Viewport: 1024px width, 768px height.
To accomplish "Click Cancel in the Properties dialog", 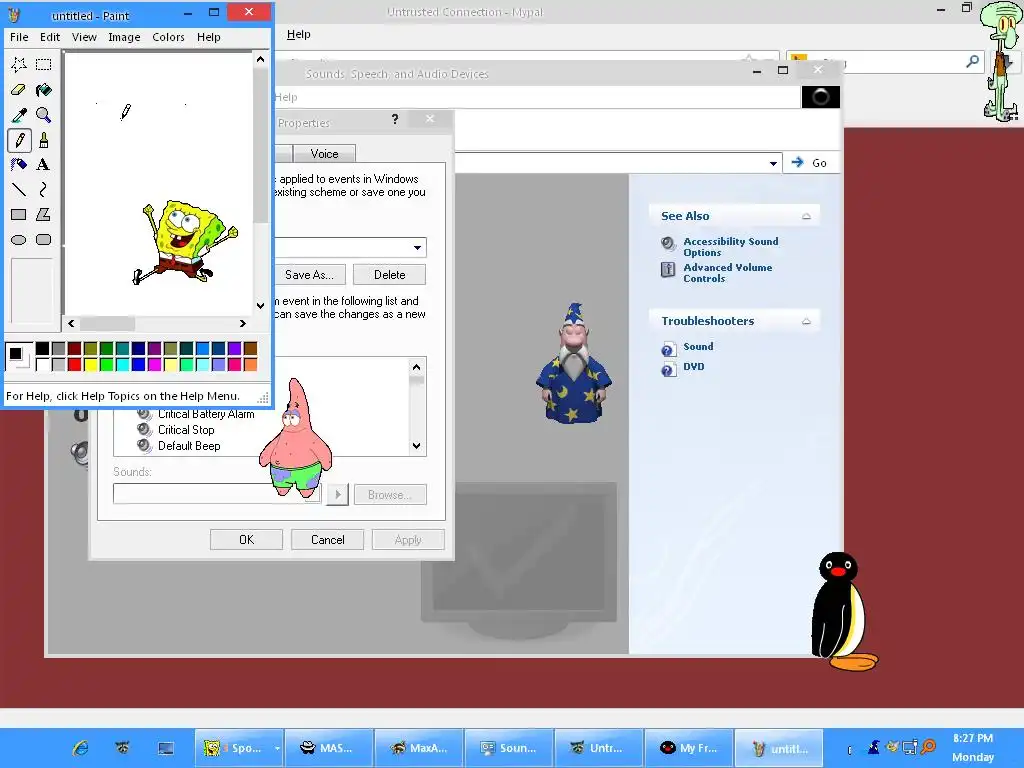I will tap(327, 539).
